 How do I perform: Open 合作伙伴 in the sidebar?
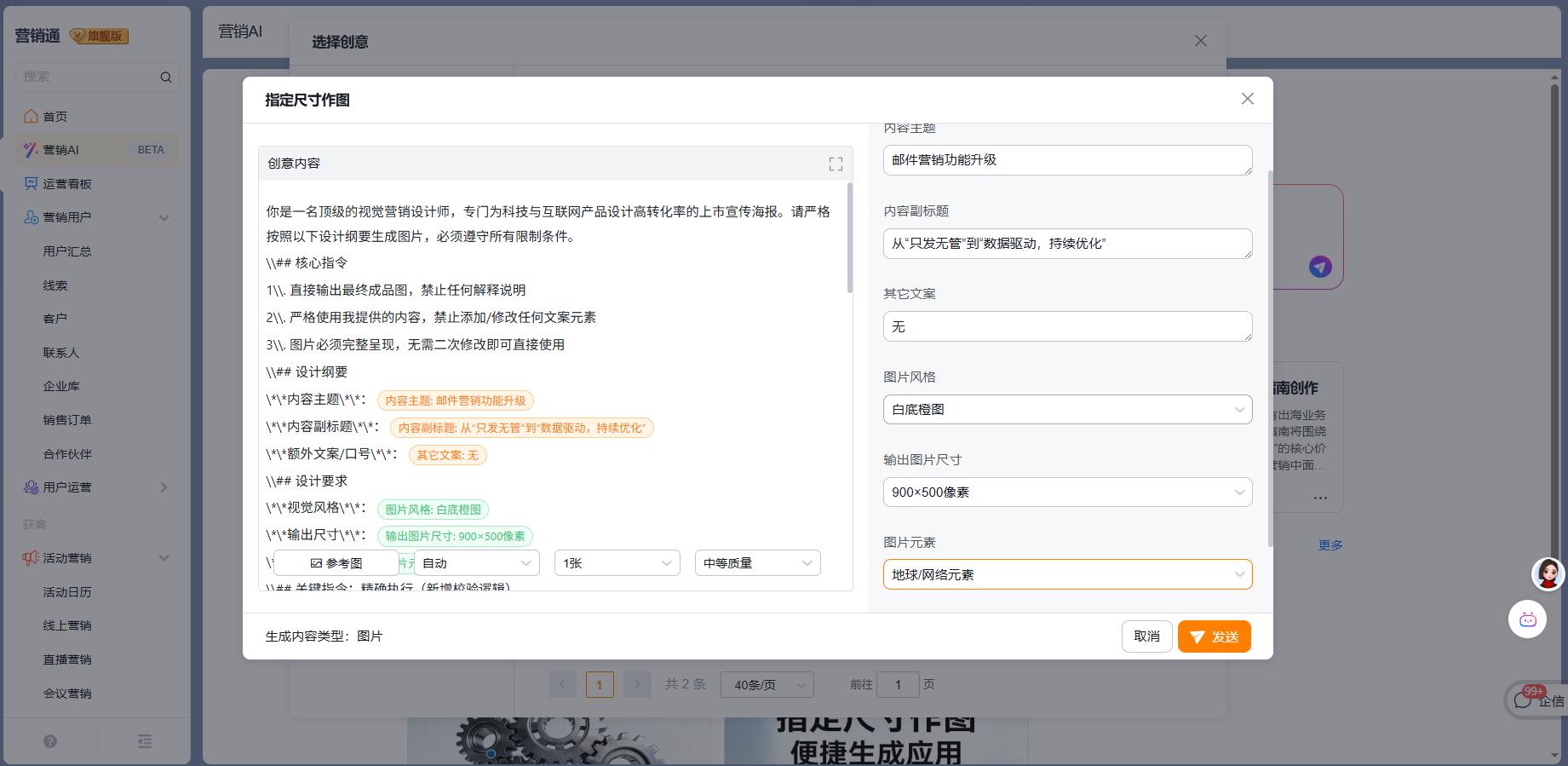point(67,454)
